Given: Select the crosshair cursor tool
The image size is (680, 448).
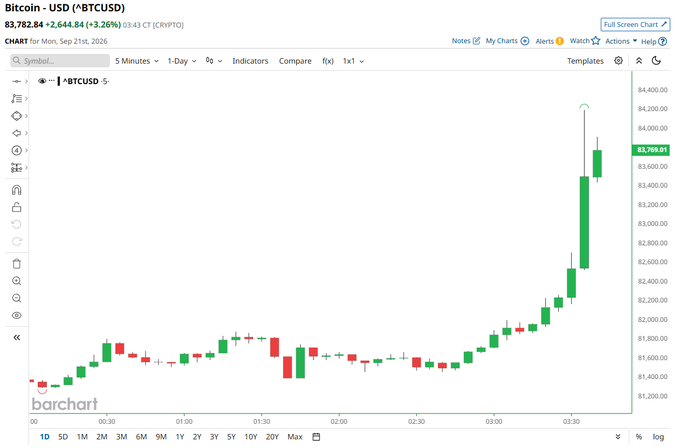Looking at the screenshot, I should click(16, 81).
